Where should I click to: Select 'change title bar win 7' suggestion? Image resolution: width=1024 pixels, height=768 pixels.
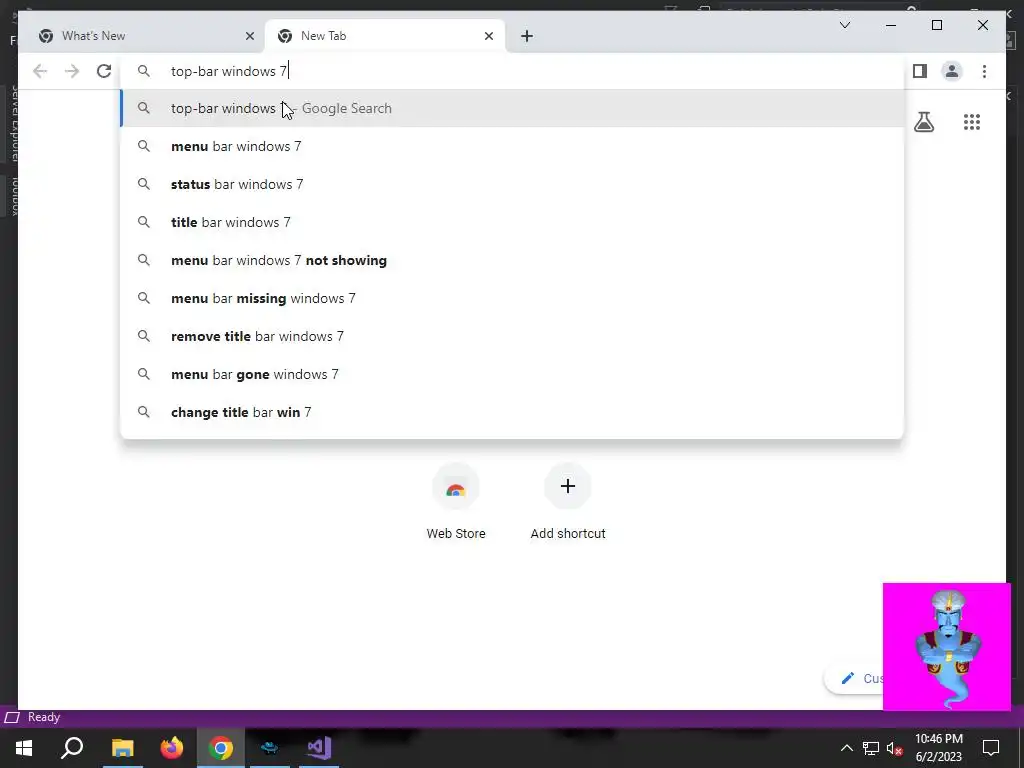[513, 411]
